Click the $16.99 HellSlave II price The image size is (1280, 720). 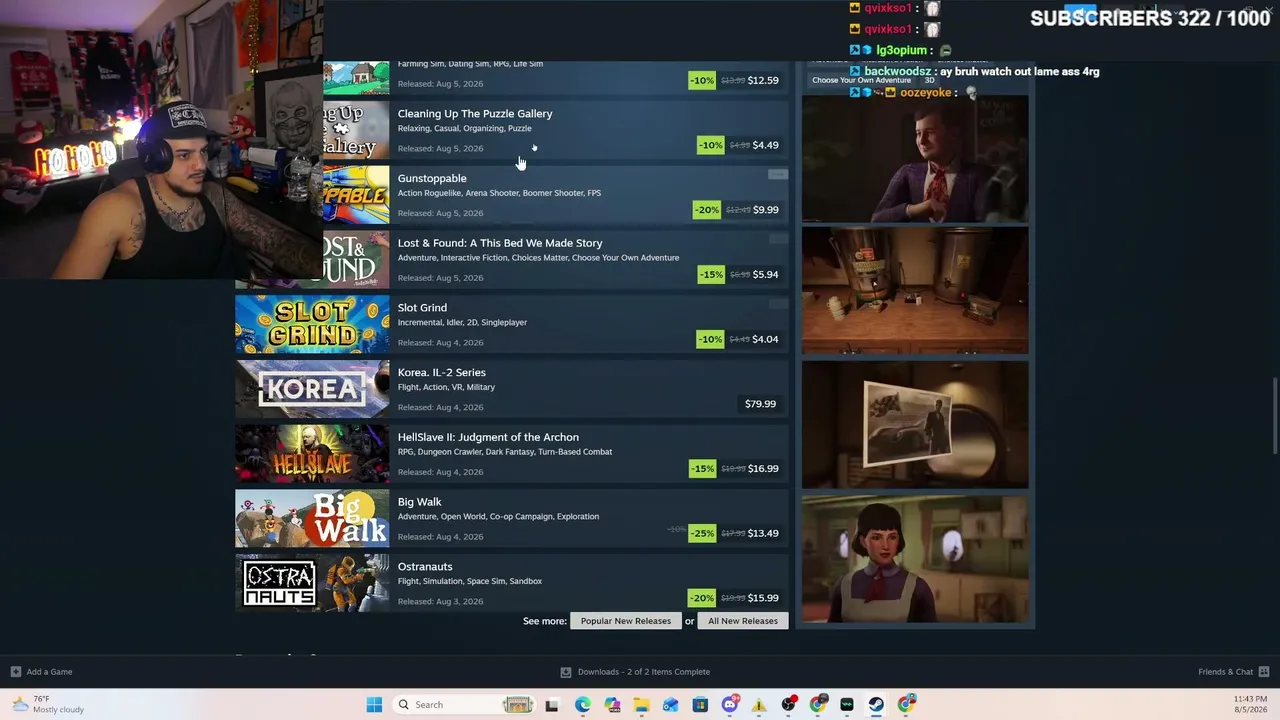[764, 469]
